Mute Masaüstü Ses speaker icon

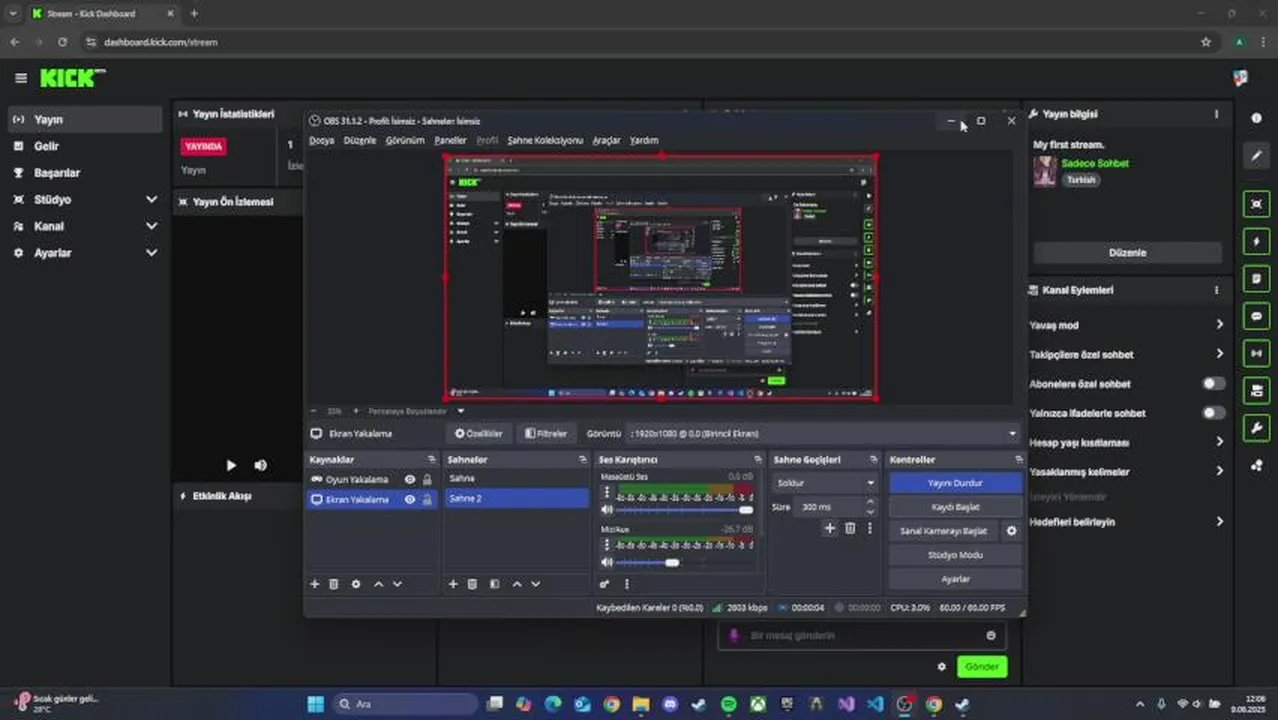[x=606, y=510]
